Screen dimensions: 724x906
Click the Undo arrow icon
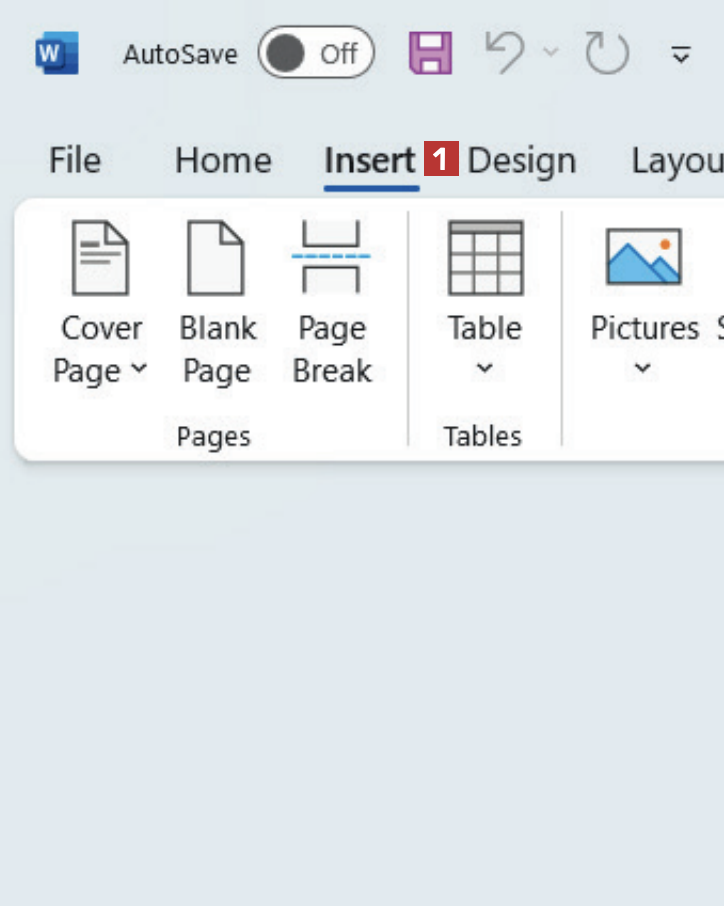click(x=503, y=52)
